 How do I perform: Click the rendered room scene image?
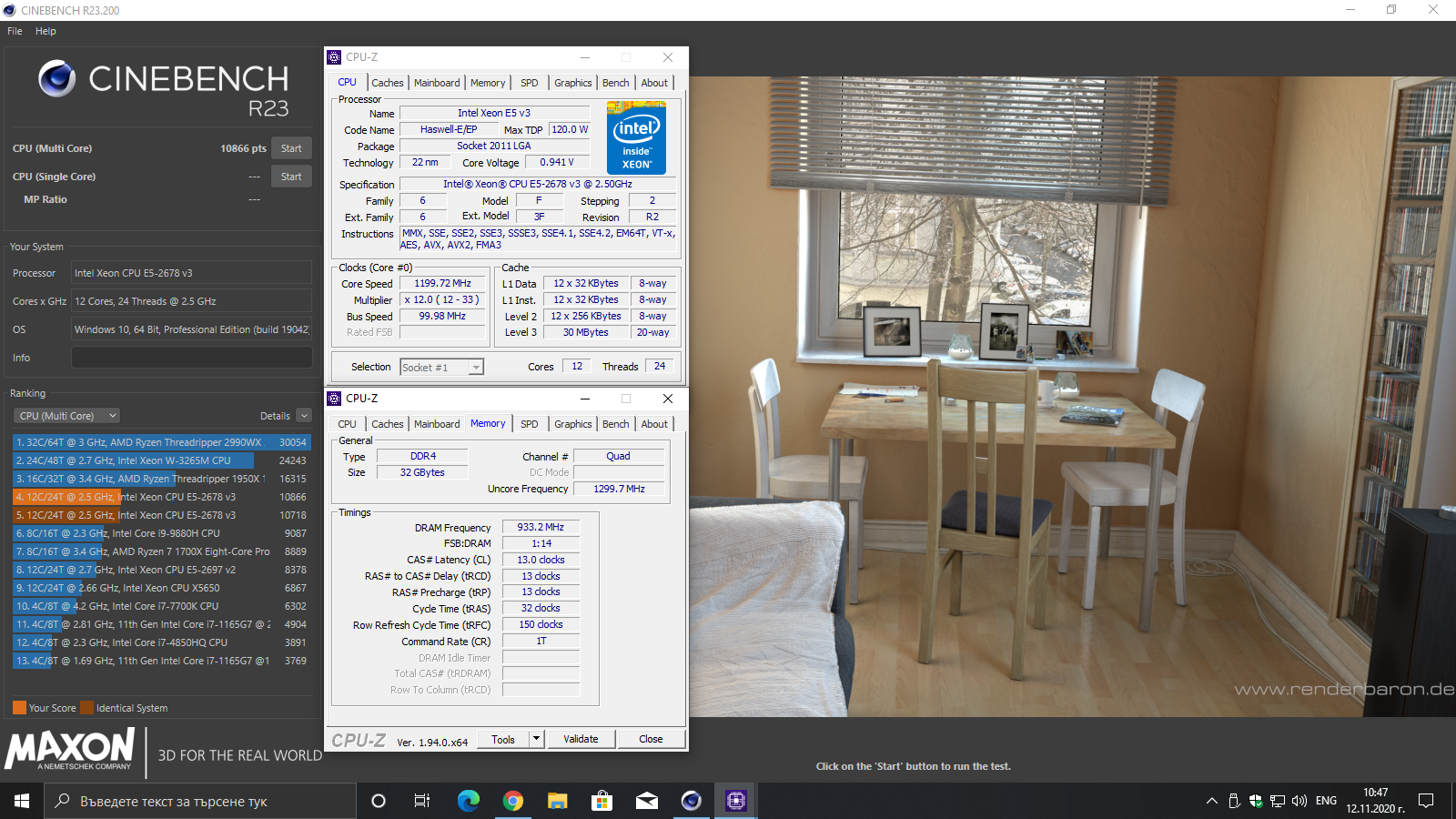click(1072, 397)
